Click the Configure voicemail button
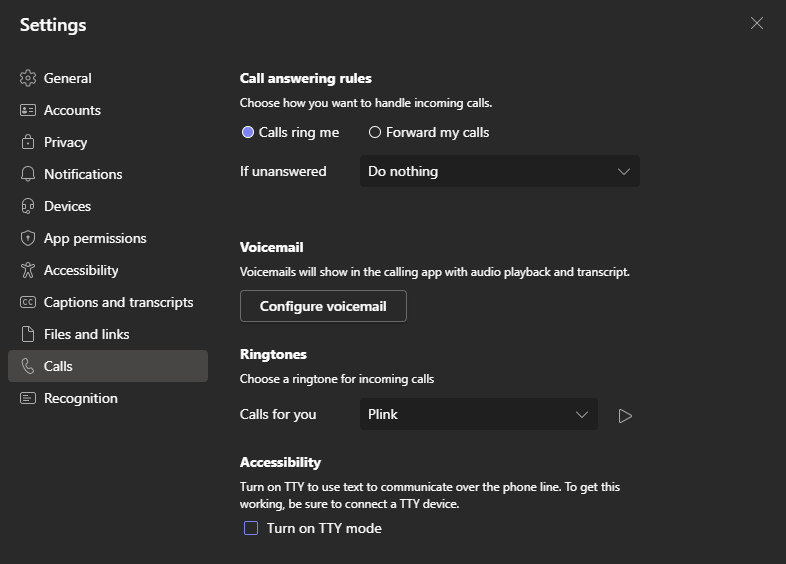This screenshot has width=786, height=564. (x=323, y=306)
